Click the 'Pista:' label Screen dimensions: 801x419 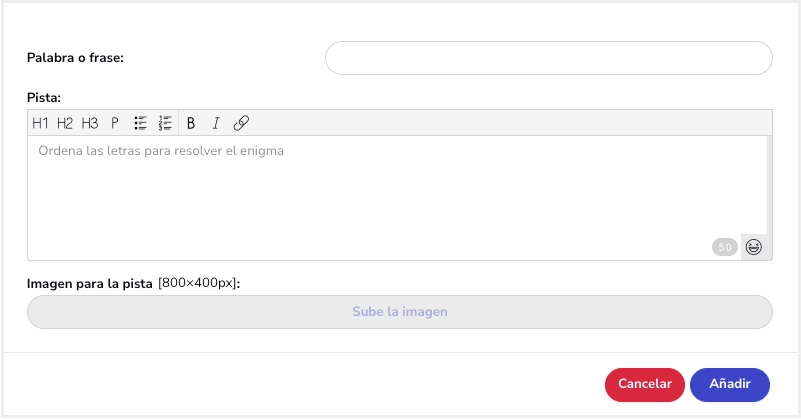(44, 98)
